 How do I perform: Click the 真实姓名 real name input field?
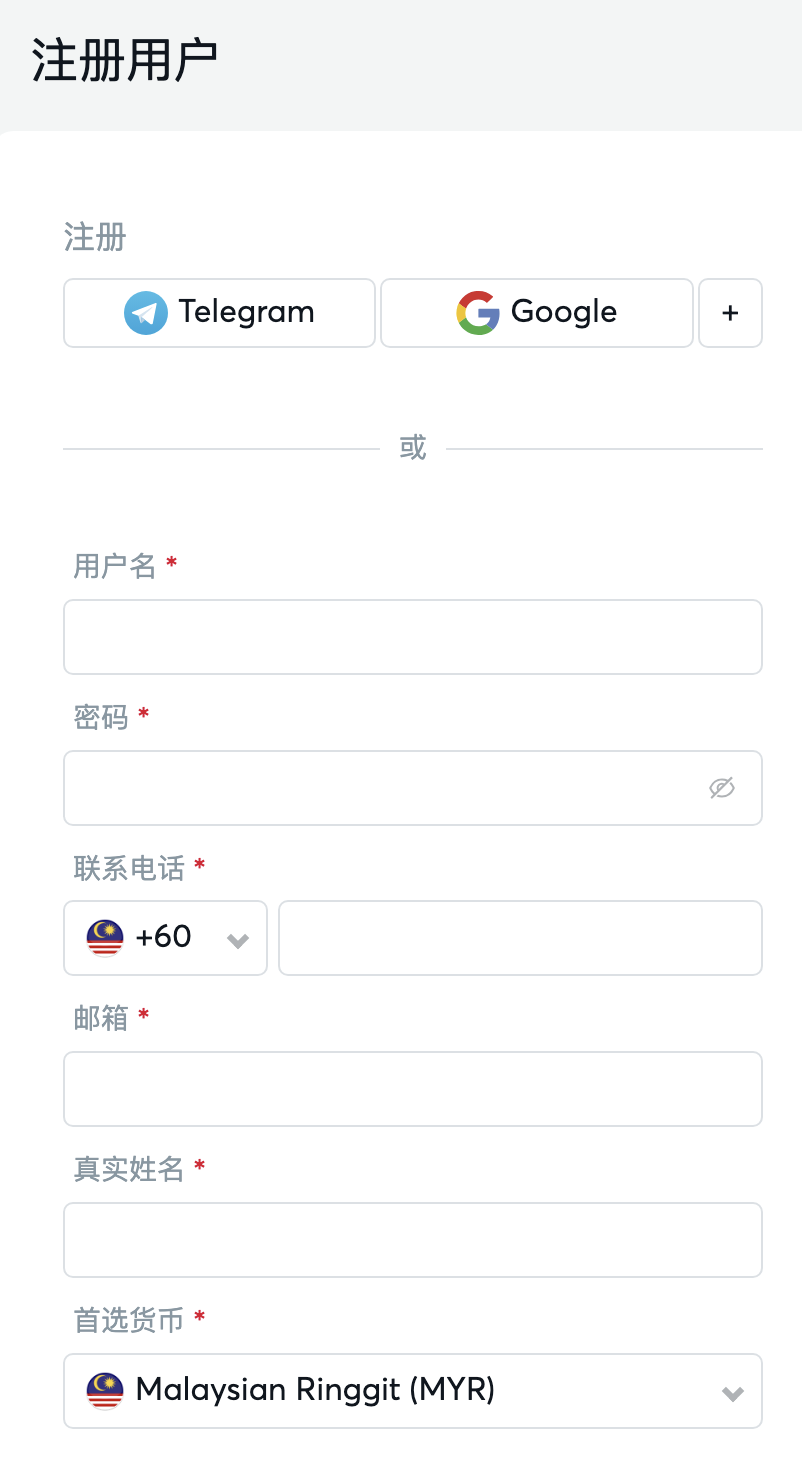coord(412,1240)
